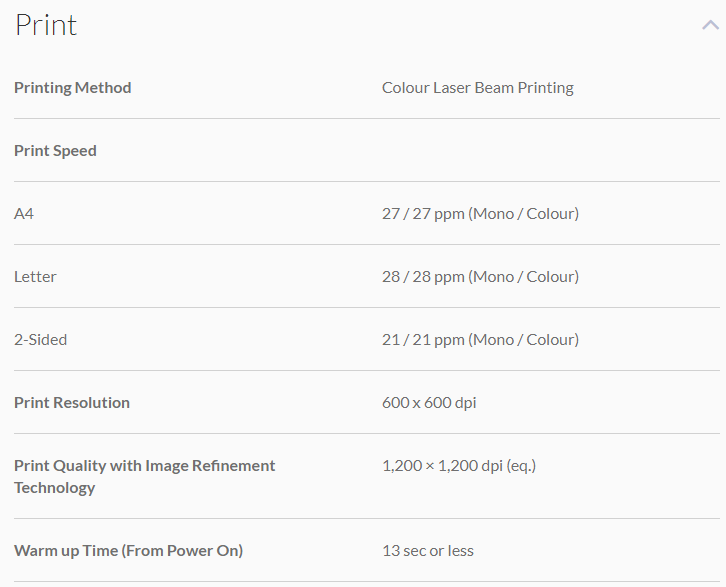726x587 pixels.
Task: Click (Mono / Colour) in the 2-Sided row
Action: click(x=523, y=339)
